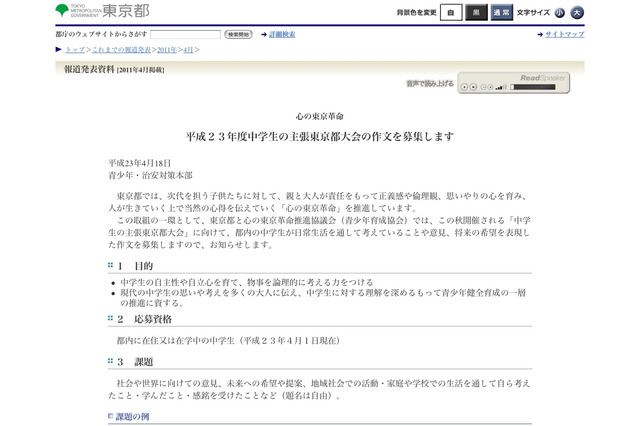Click section heading 2 応募資格
The image size is (640, 426).
(x=144, y=319)
